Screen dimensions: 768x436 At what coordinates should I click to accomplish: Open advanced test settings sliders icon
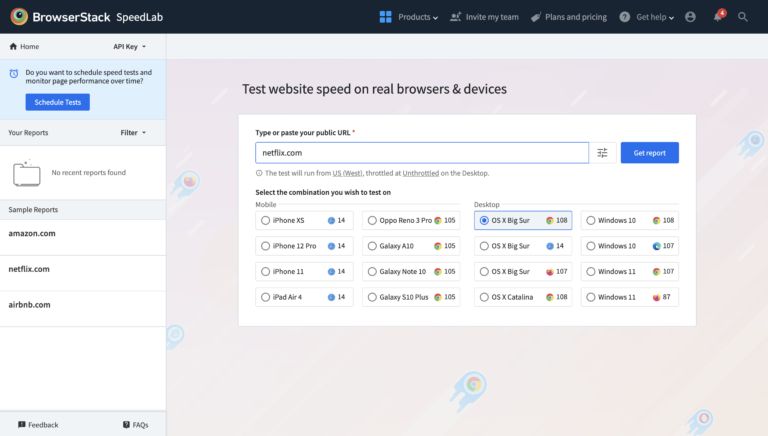pyautogui.click(x=602, y=153)
